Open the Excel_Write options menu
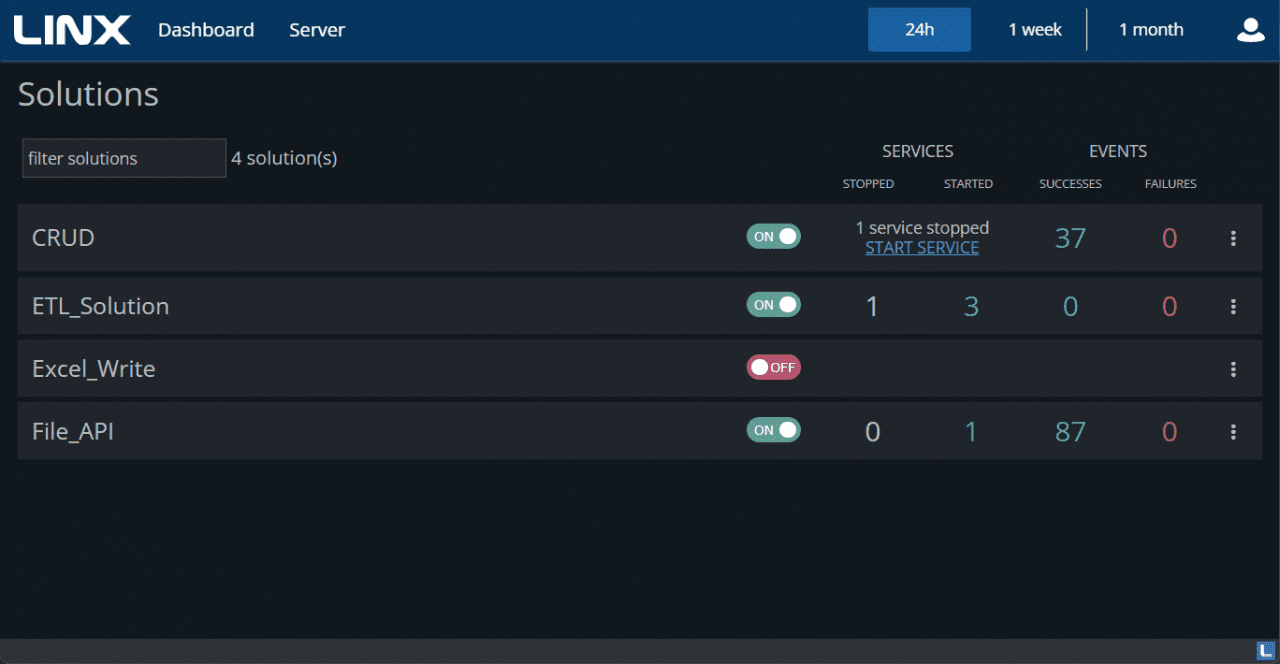 click(1233, 368)
